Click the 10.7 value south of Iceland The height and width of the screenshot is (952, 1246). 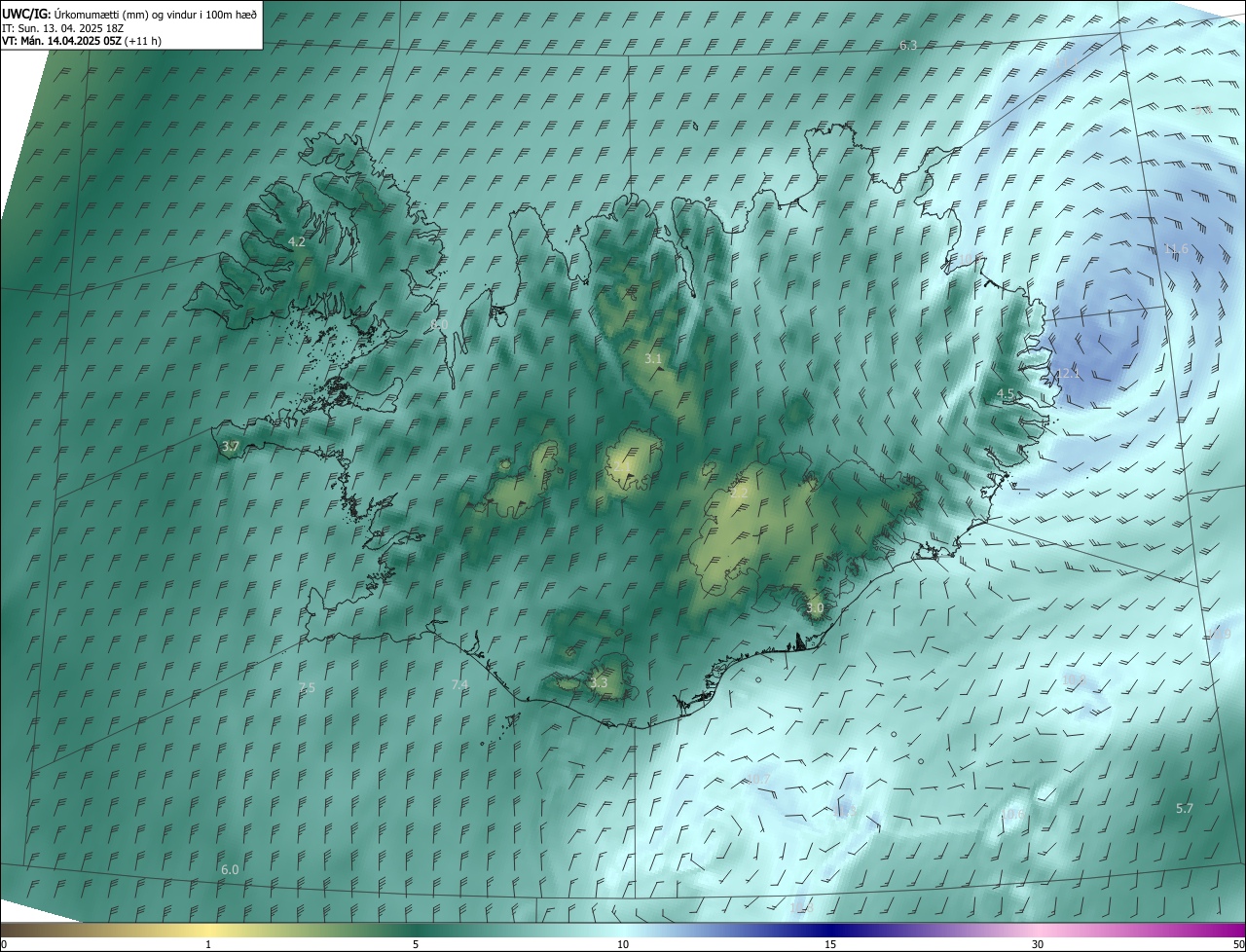point(759,780)
